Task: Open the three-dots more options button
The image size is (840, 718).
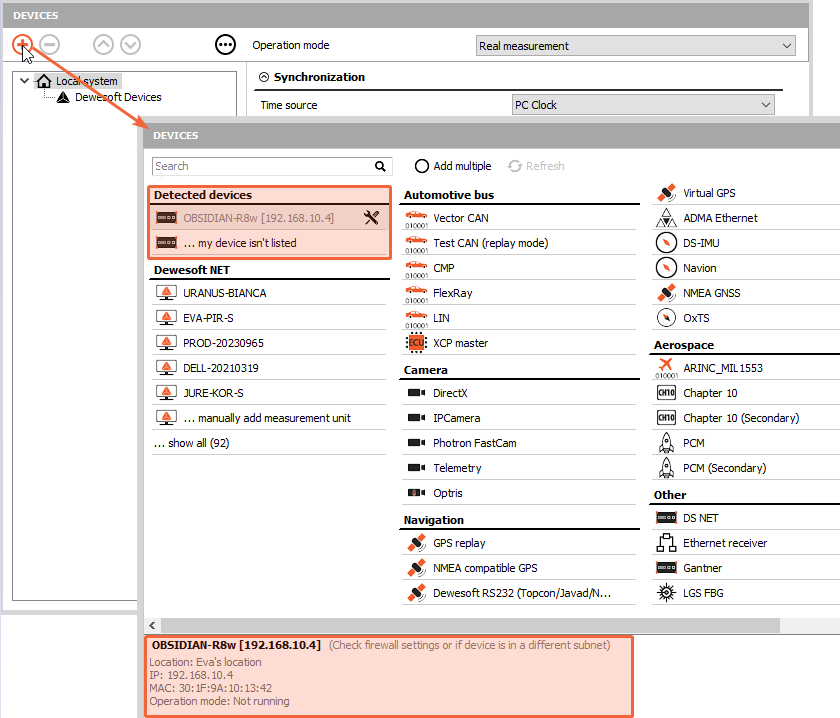Action: (x=225, y=44)
